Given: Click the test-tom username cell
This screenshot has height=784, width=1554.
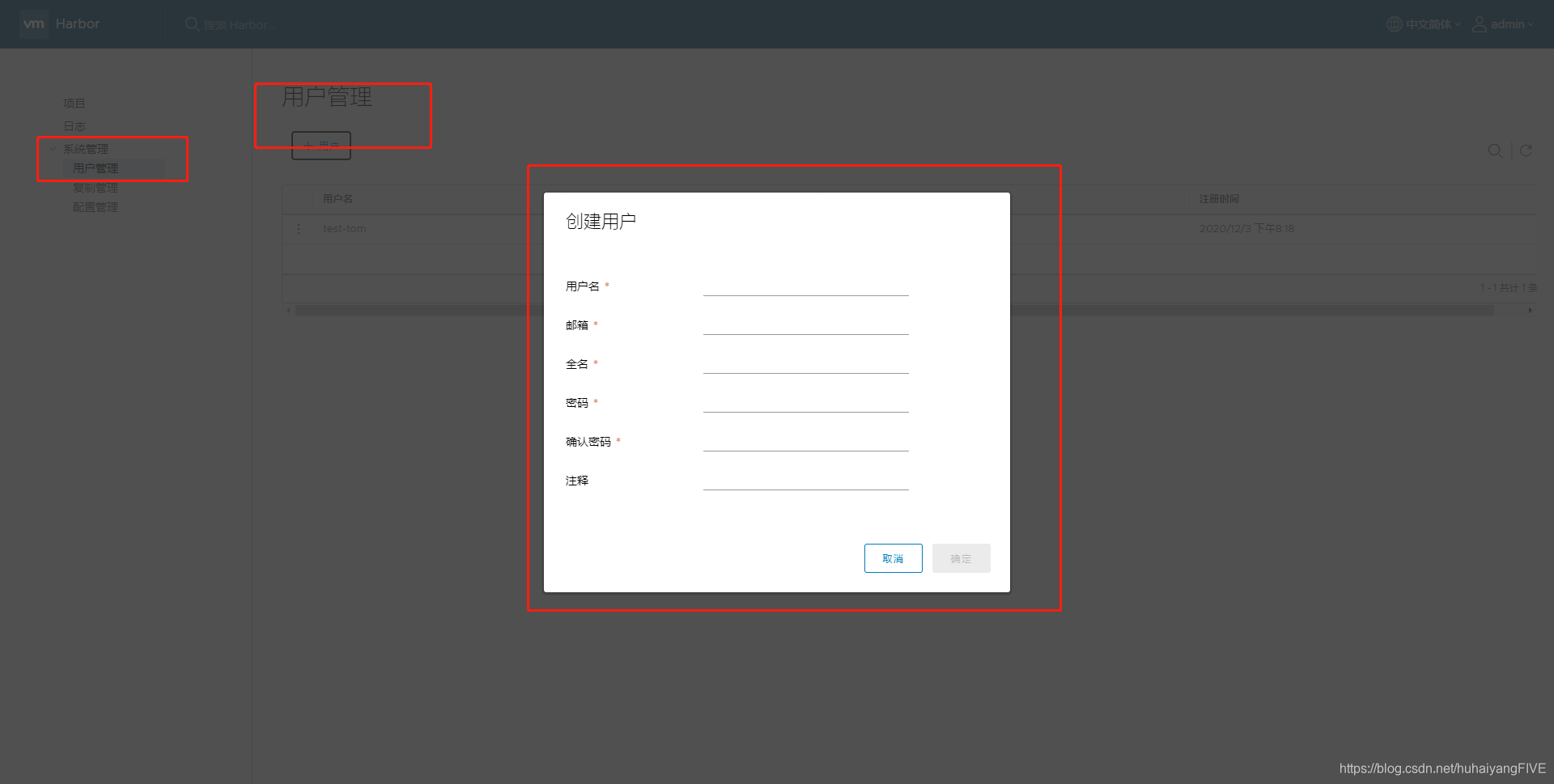Looking at the screenshot, I should [x=344, y=229].
